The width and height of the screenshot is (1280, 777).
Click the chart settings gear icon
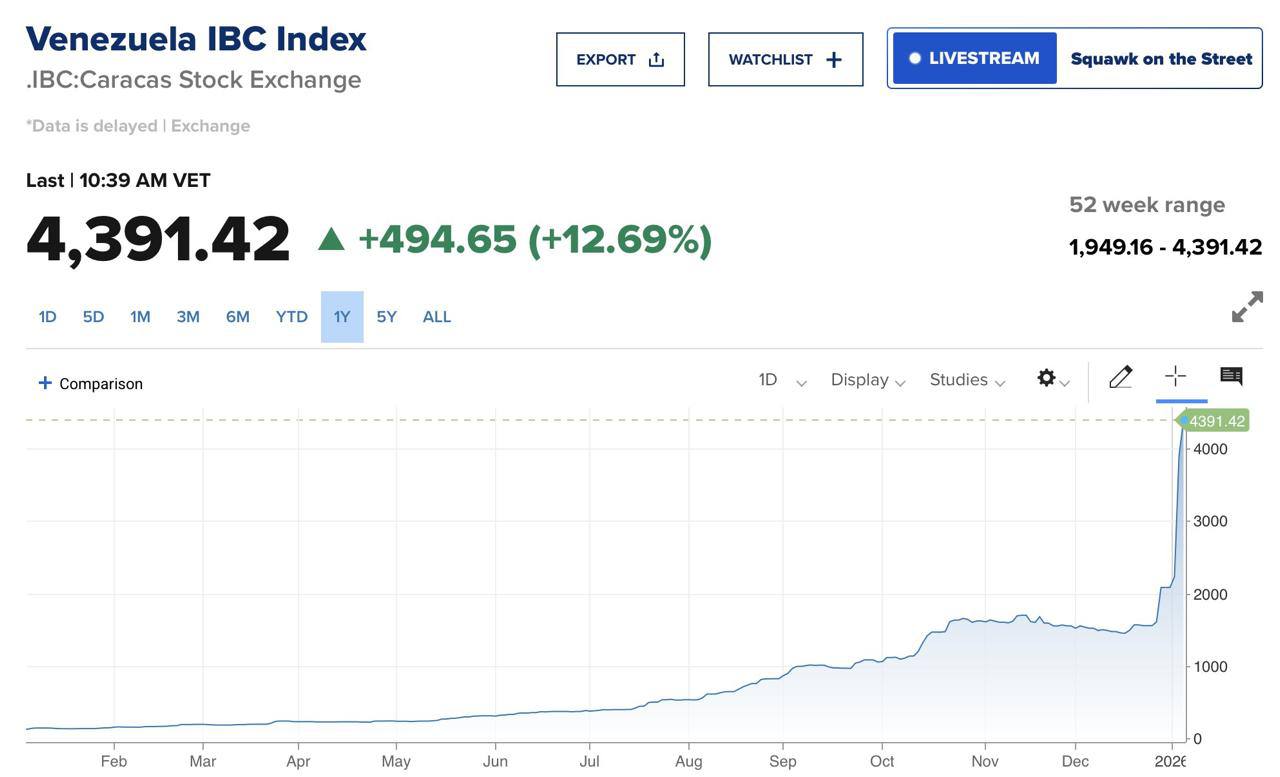(1047, 378)
